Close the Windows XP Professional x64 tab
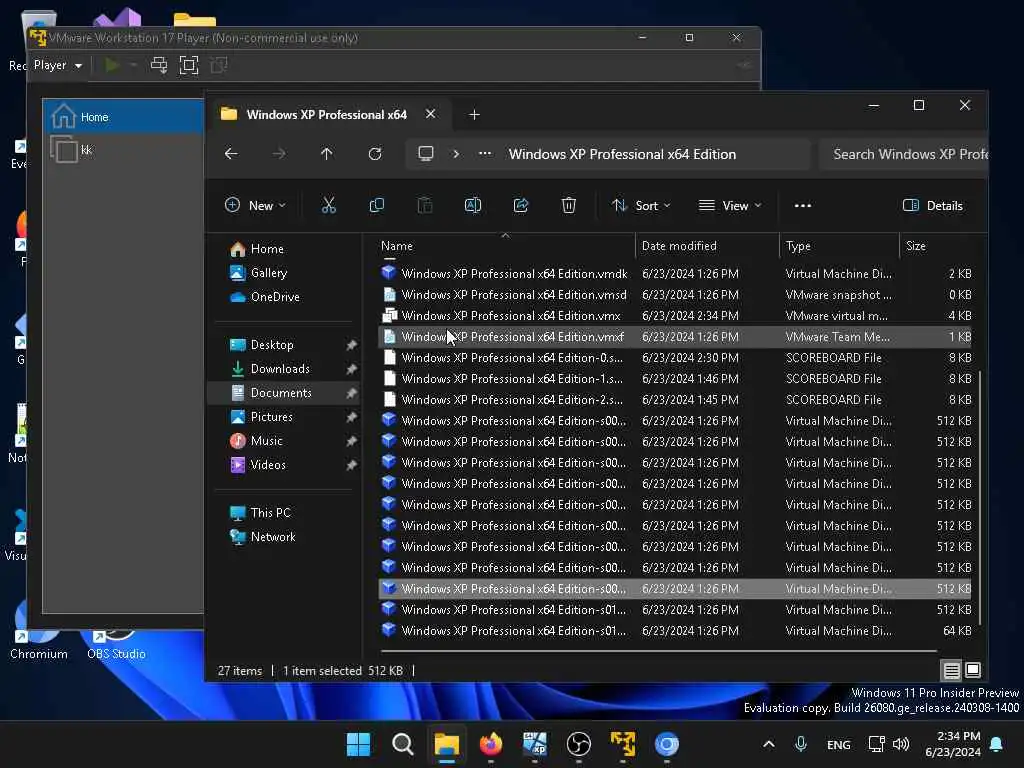This screenshot has width=1024, height=768. pos(430,114)
